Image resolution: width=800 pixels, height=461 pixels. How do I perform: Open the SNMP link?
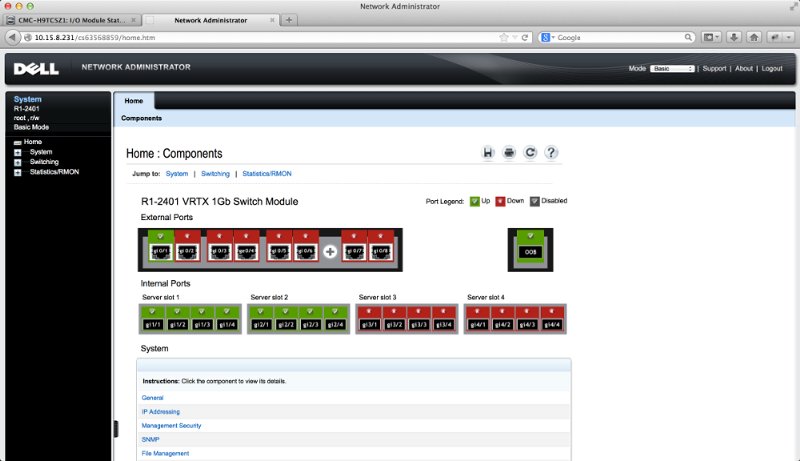click(x=151, y=439)
